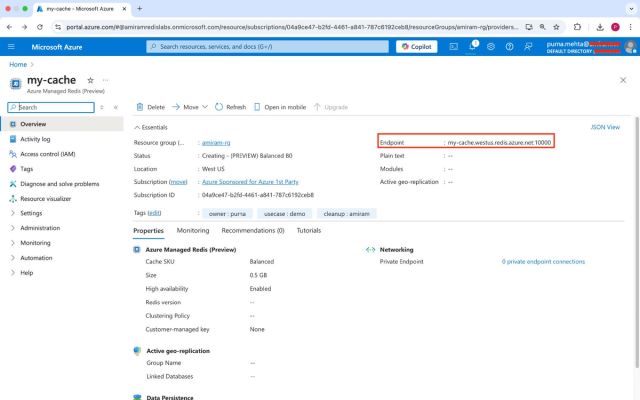Image resolution: width=640 pixels, height=400 pixels.
Task: Favorite my-cache with the star icon
Action: click(x=91, y=80)
